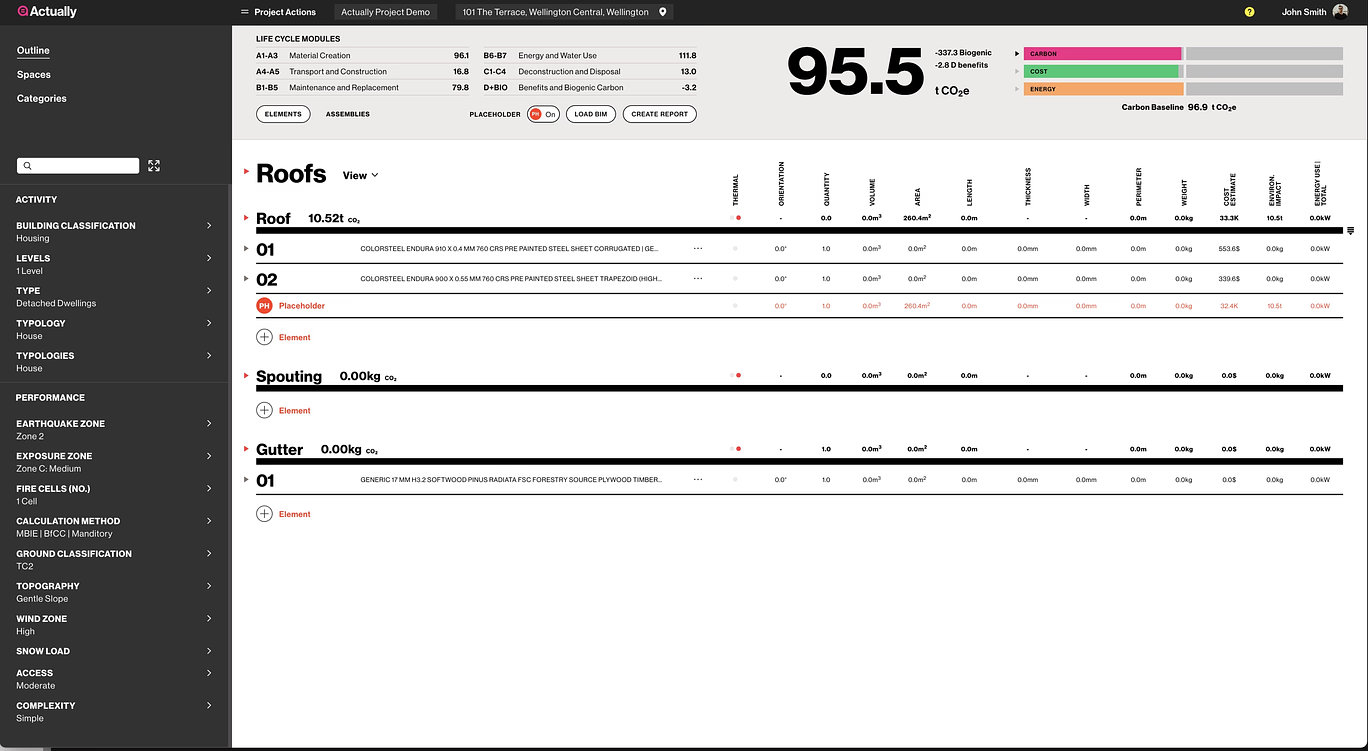
Task: Open the View dropdown next to Roofs
Action: (360, 175)
